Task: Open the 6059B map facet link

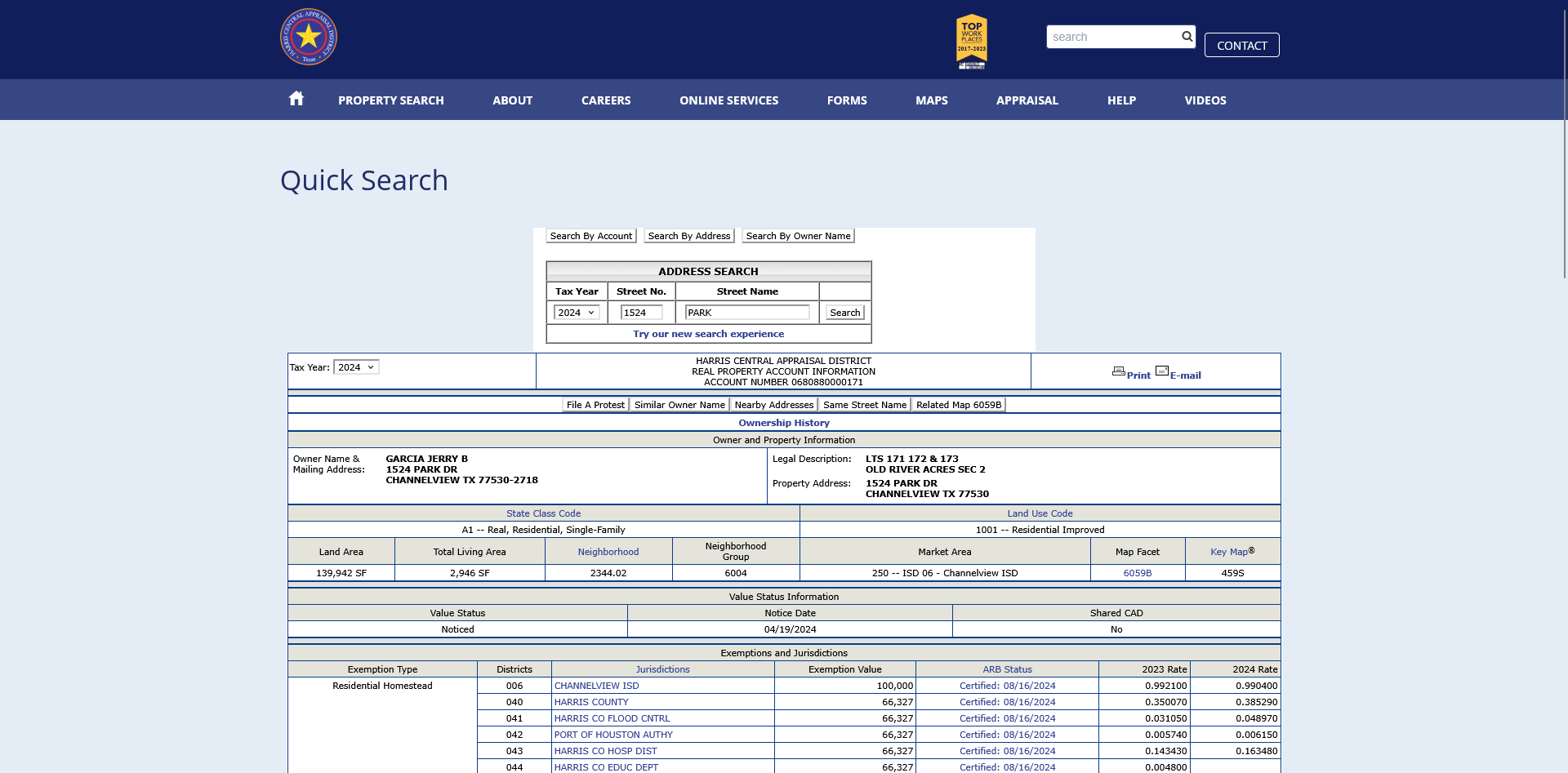Action: tap(1137, 573)
